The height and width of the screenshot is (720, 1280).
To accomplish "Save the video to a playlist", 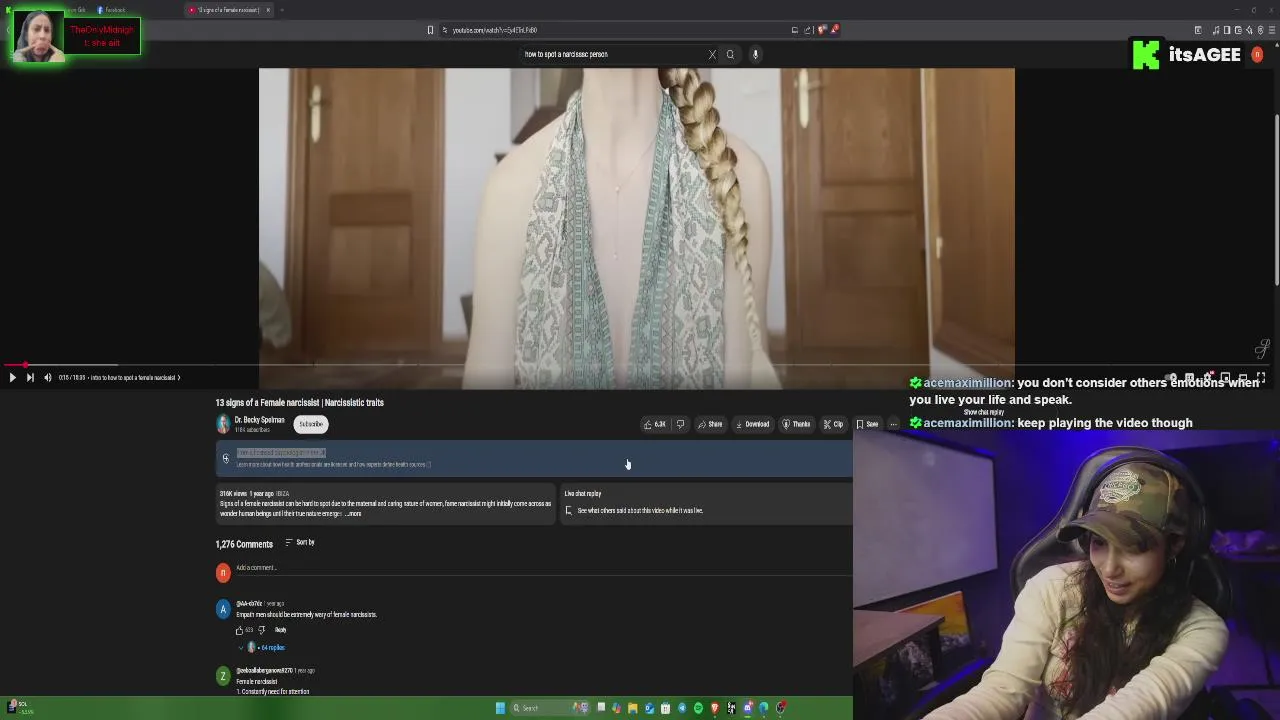I will coord(867,424).
